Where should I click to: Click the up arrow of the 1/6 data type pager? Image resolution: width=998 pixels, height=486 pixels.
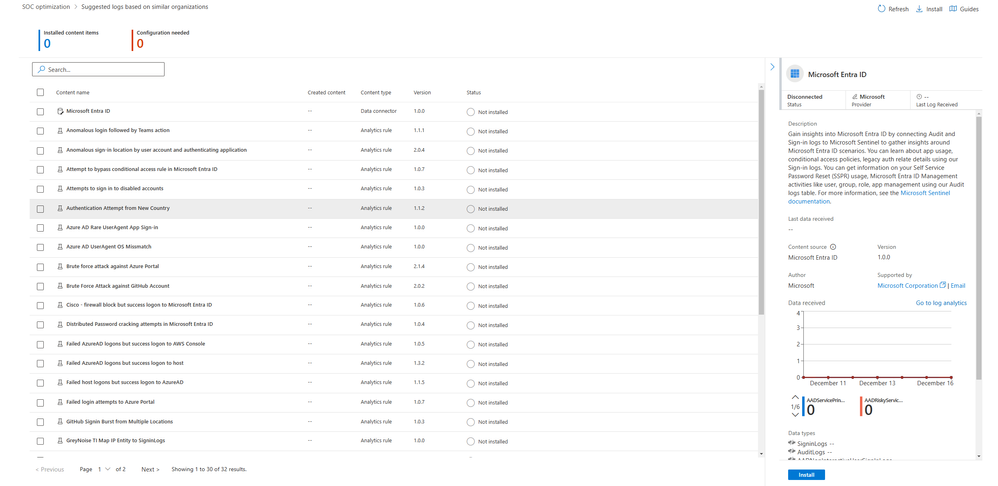[x=795, y=398]
